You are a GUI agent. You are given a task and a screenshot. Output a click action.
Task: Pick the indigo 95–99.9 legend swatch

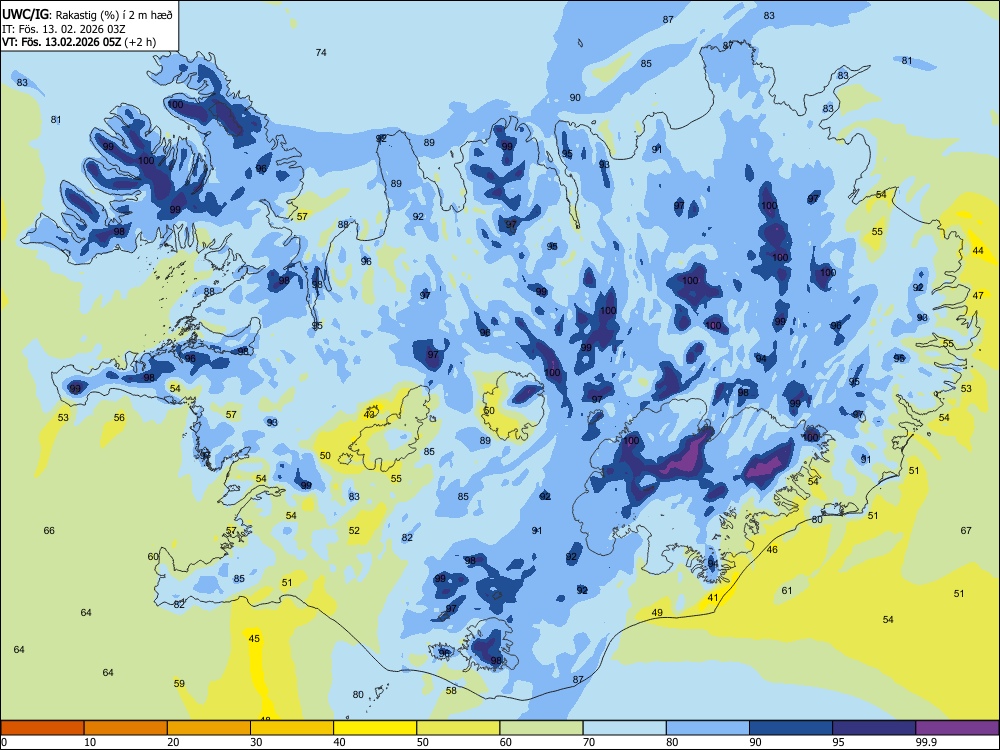tap(874, 728)
